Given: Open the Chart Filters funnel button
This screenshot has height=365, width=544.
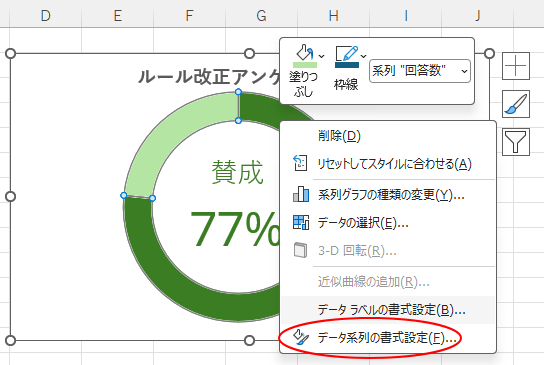Looking at the screenshot, I should [516, 142].
